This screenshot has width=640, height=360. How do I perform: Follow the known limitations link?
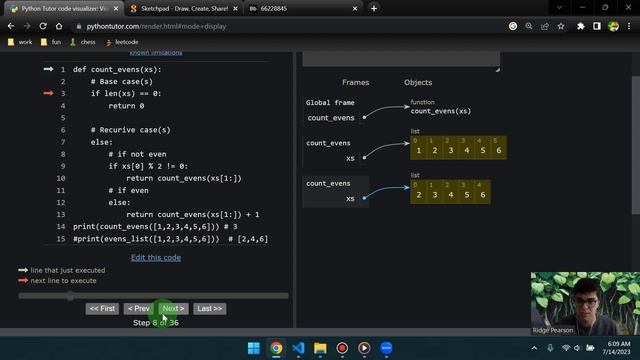[x=156, y=53]
